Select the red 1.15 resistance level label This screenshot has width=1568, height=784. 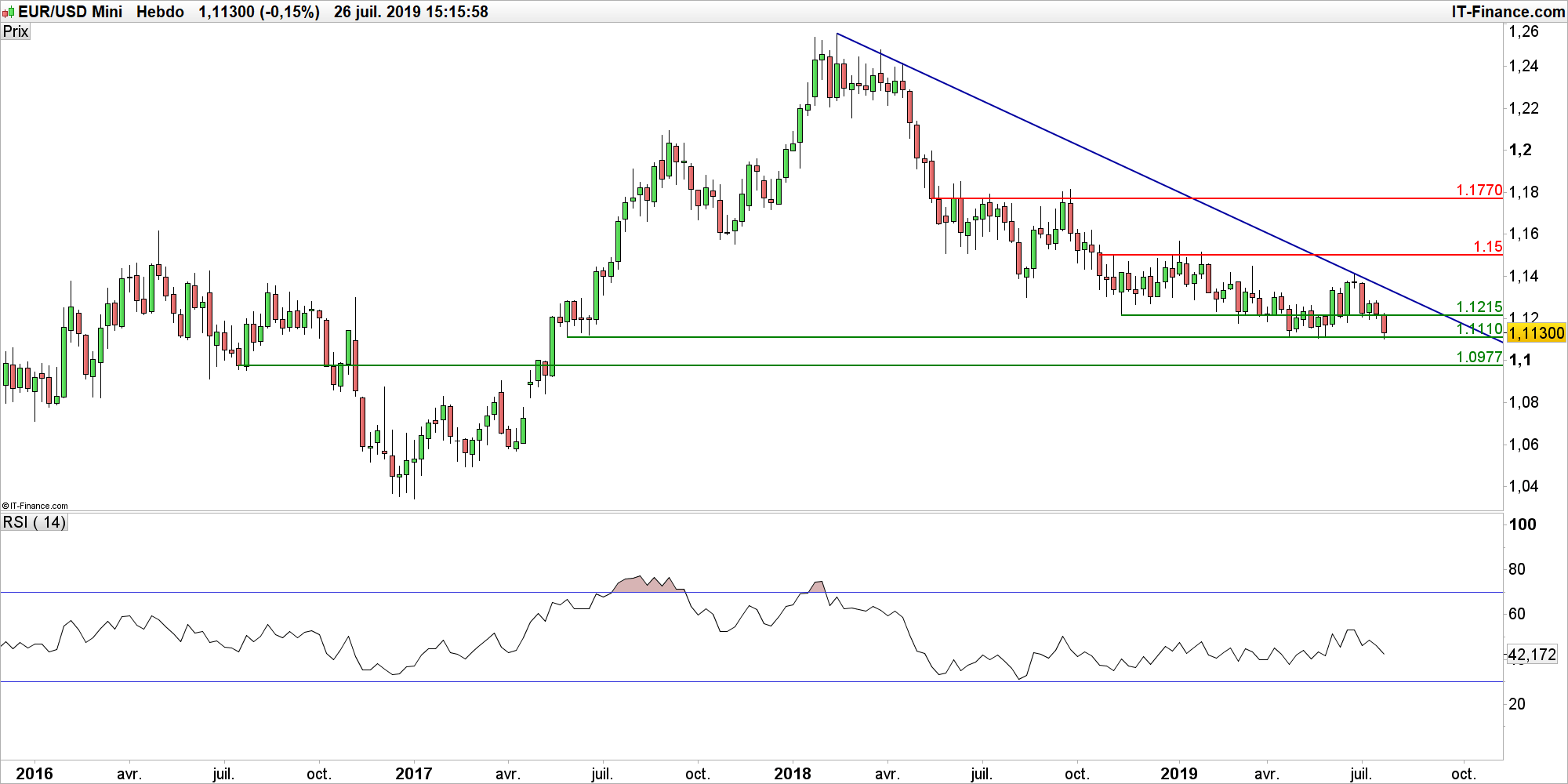pos(1488,246)
